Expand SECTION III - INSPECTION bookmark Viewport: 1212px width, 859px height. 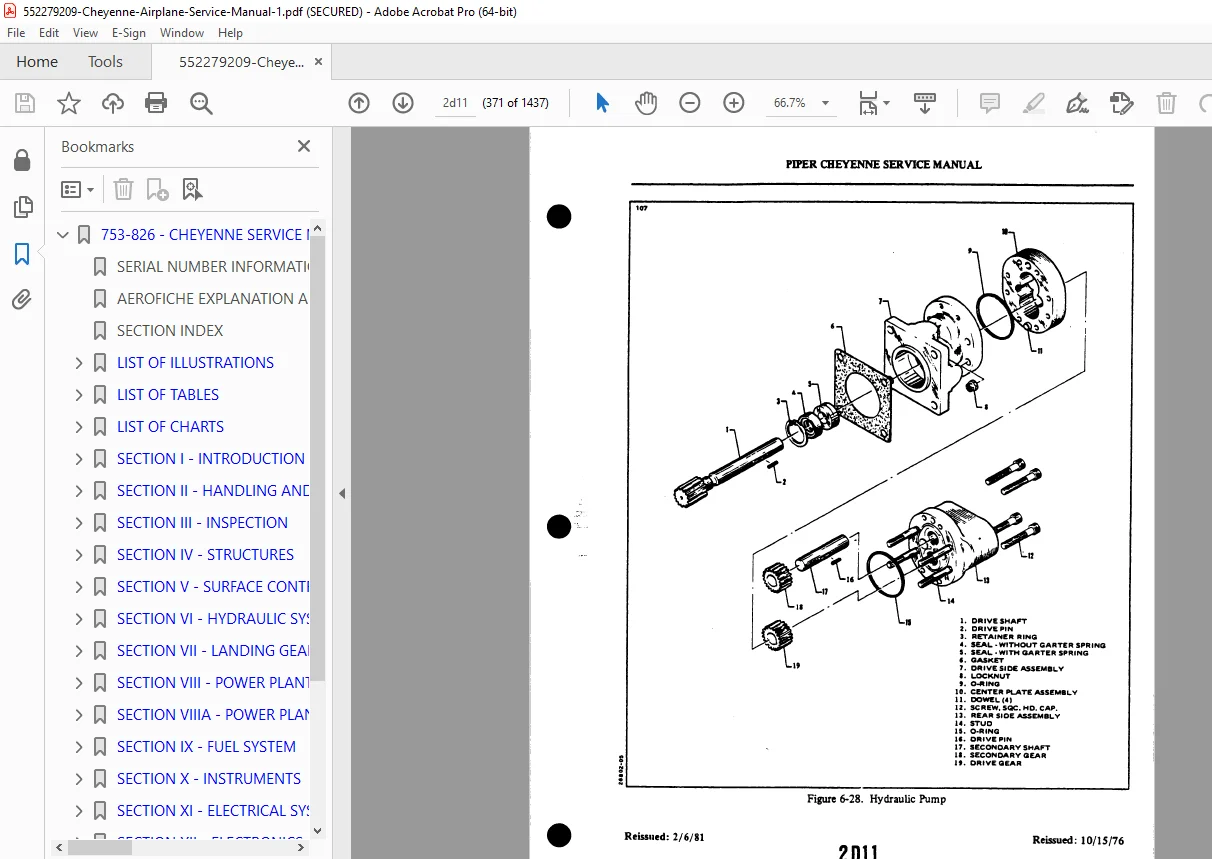click(79, 523)
